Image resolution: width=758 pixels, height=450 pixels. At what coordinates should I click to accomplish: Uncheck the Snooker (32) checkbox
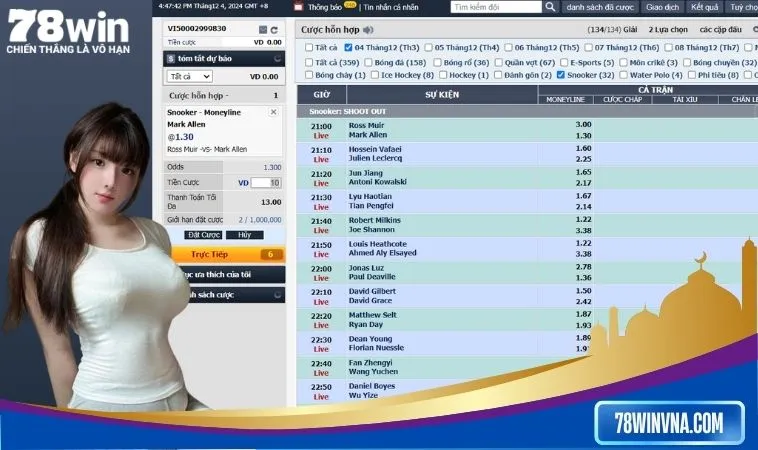click(x=561, y=75)
